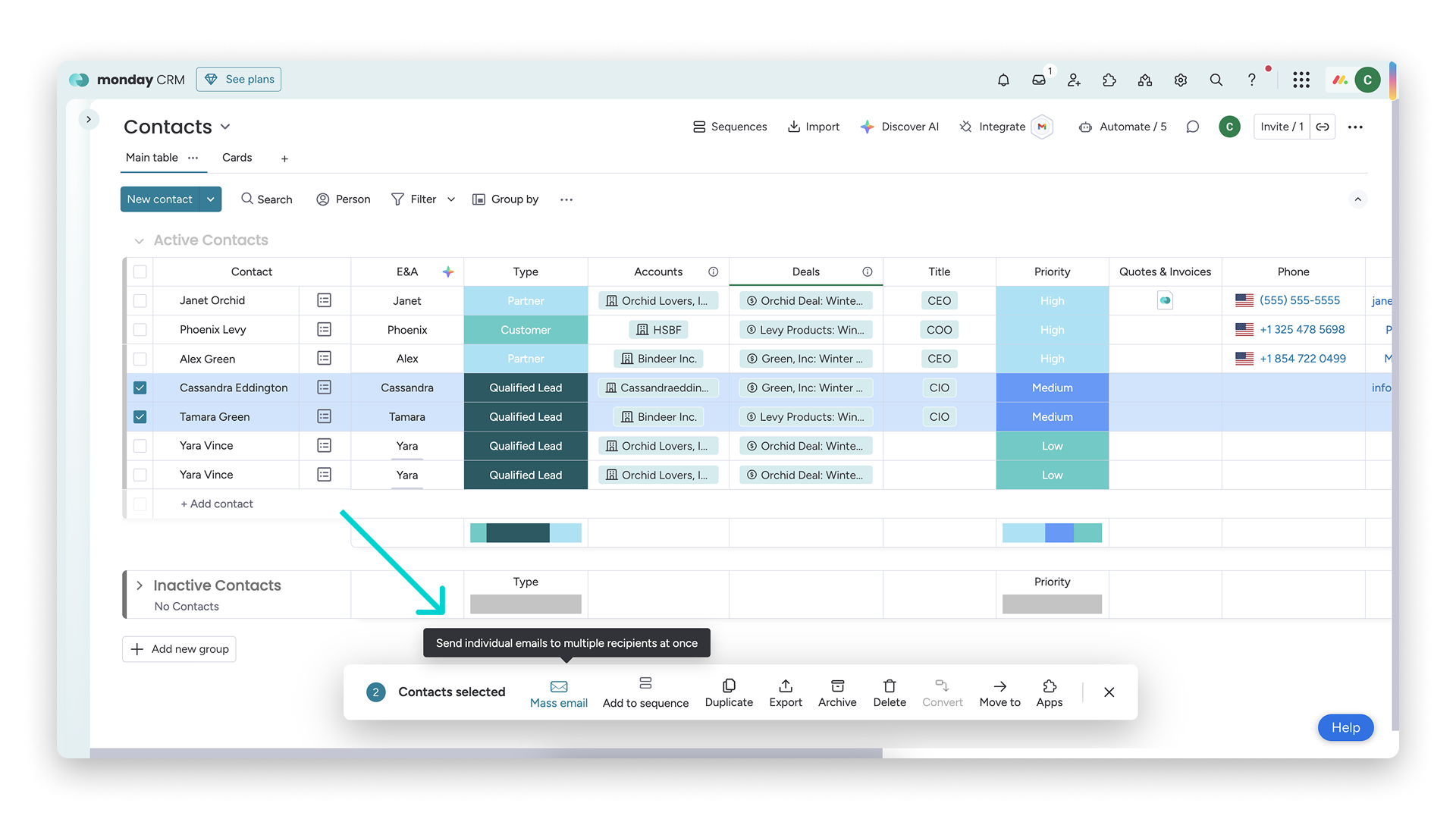Image resolution: width=1456 pixels, height=819 pixels.
Task: Click Invite / 1 button
Action: 1282,127
